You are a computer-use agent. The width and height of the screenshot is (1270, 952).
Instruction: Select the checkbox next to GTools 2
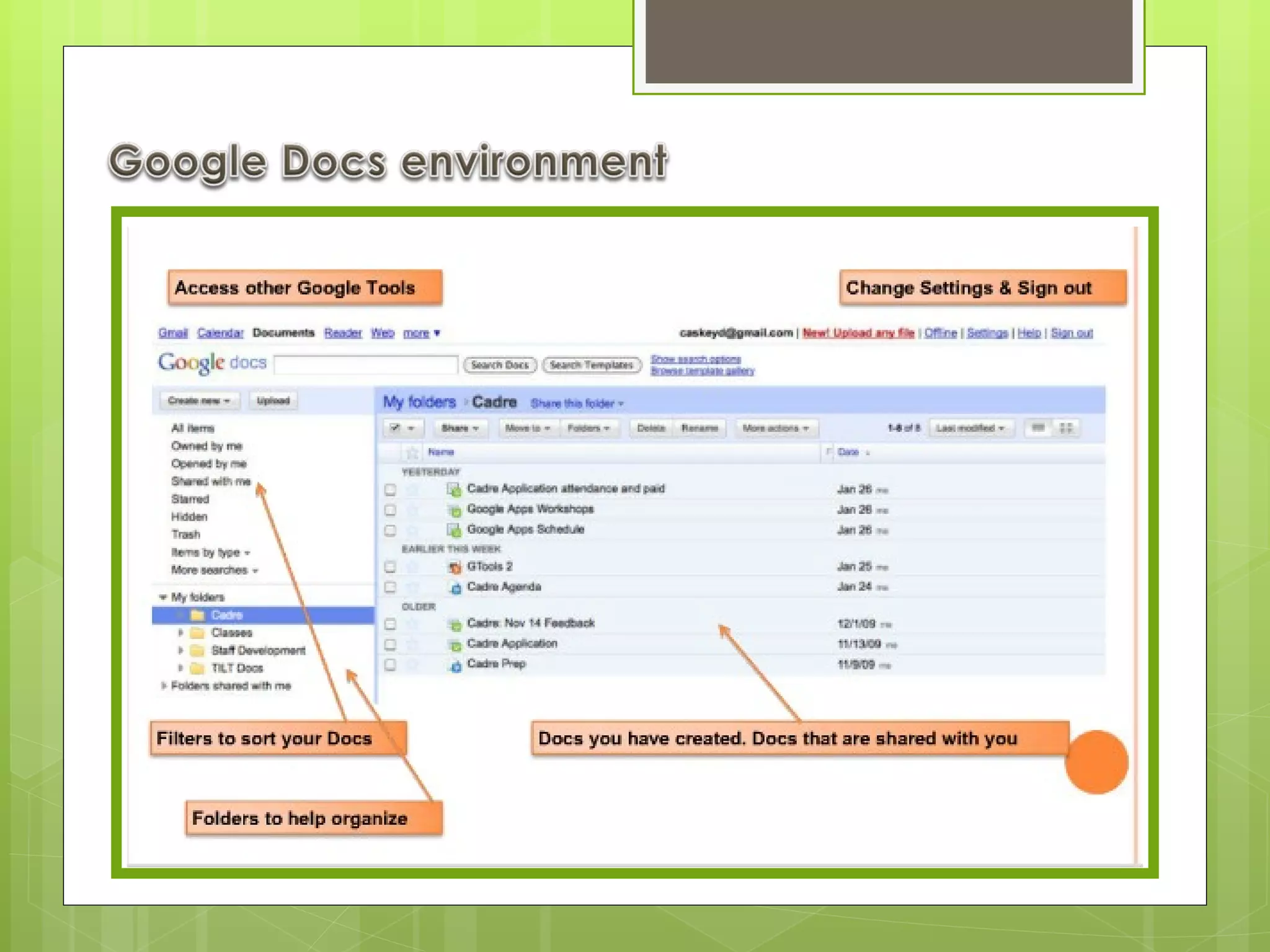click(390, 567)
